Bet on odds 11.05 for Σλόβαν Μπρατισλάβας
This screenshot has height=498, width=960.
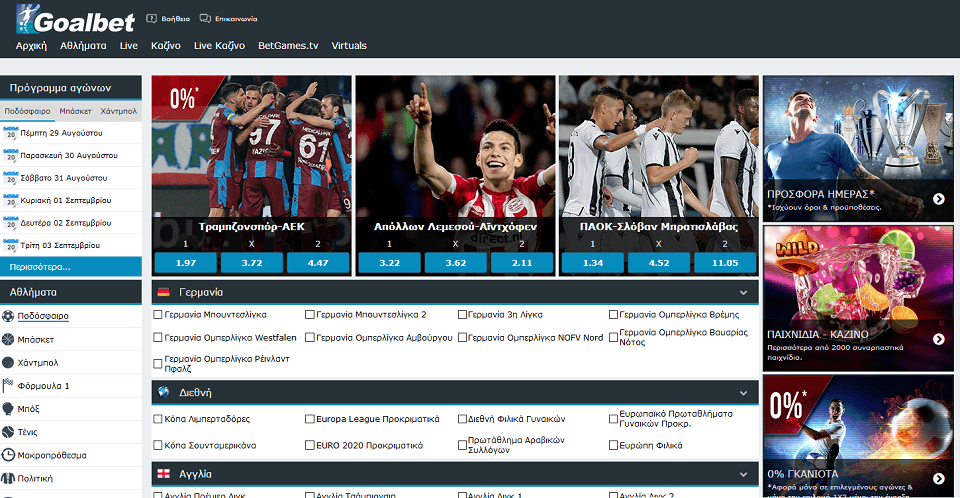[x=725, y=263]
